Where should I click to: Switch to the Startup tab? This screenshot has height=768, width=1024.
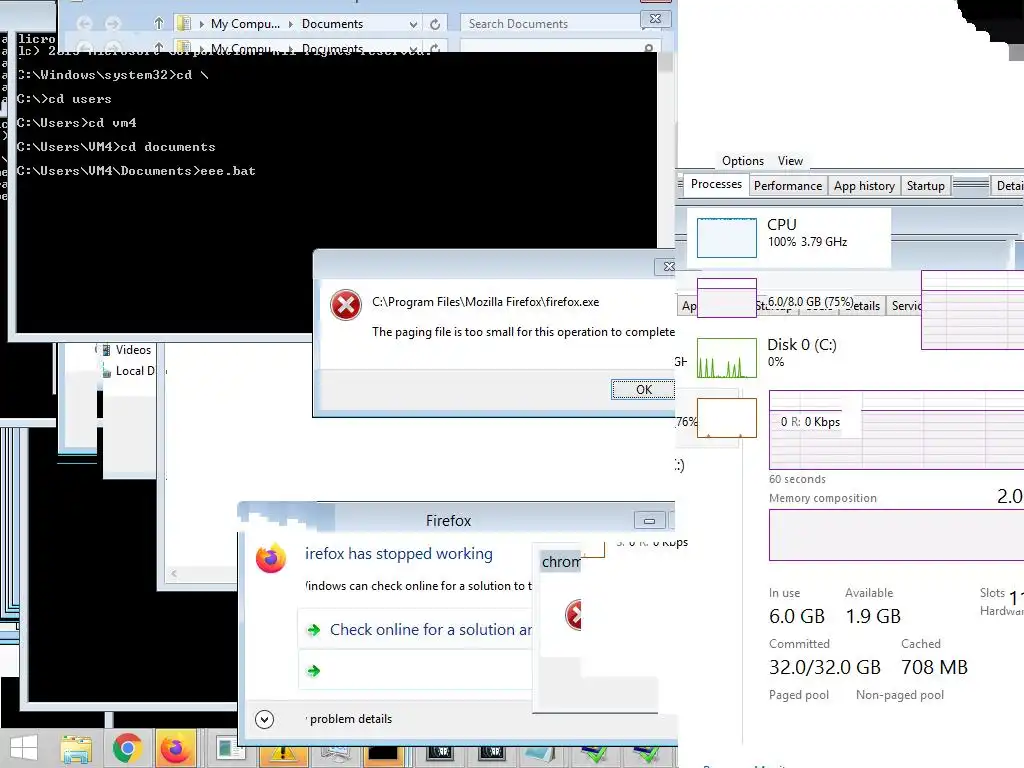click(x=925, y=185)
